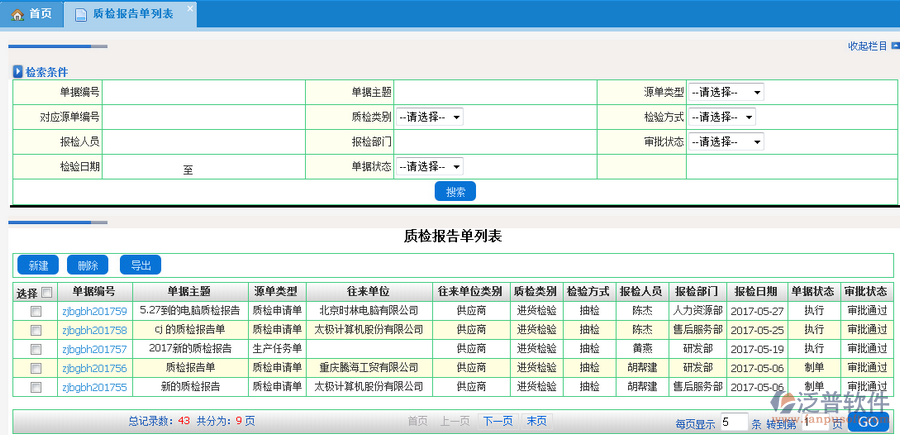Click the 检索条件 arrow icon

tap(17, 72)
